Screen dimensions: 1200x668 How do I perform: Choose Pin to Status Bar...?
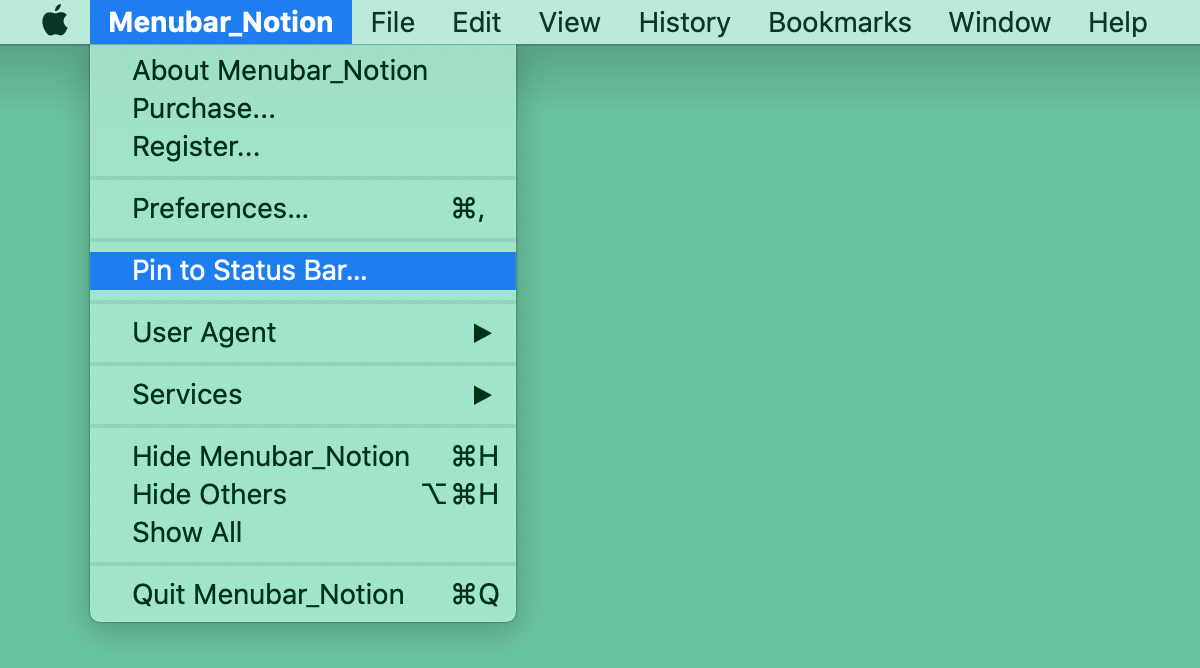click(303, 271)
